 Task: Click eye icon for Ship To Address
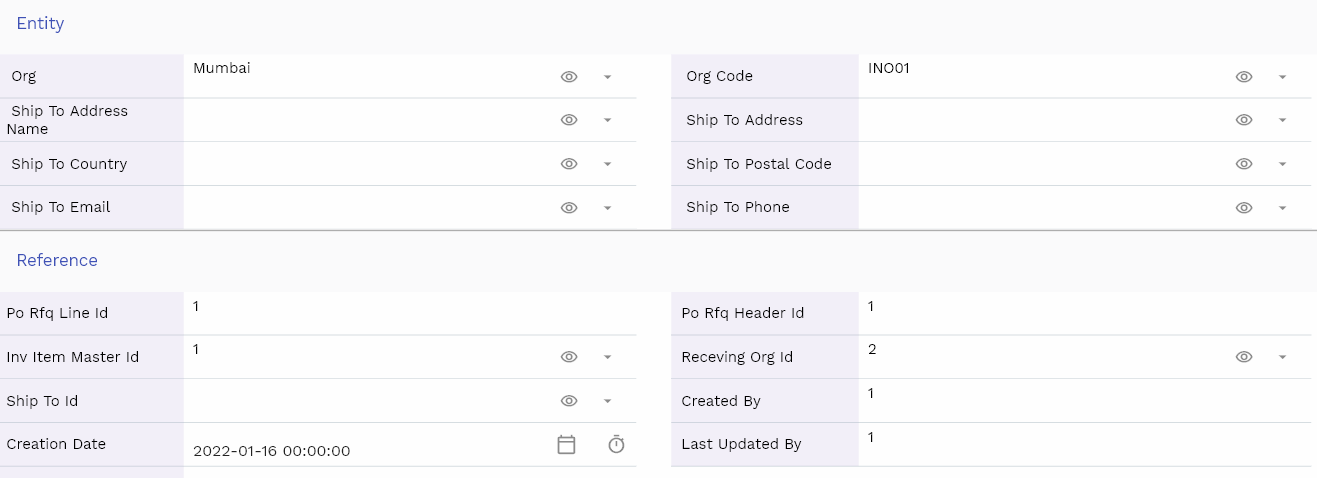tap(1244, 120)
